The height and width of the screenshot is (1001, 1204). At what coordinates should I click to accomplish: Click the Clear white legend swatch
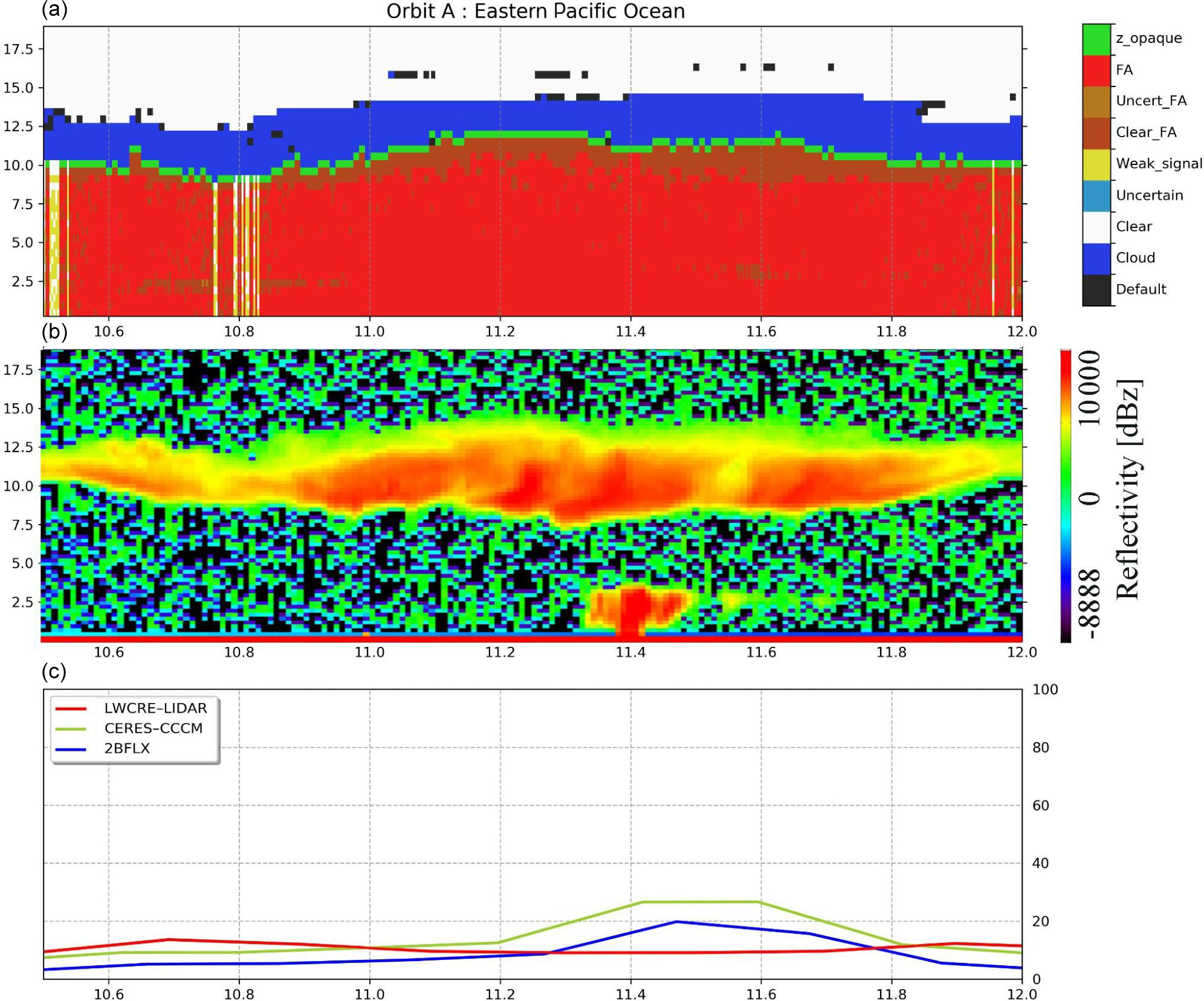tap(1096, 227)
